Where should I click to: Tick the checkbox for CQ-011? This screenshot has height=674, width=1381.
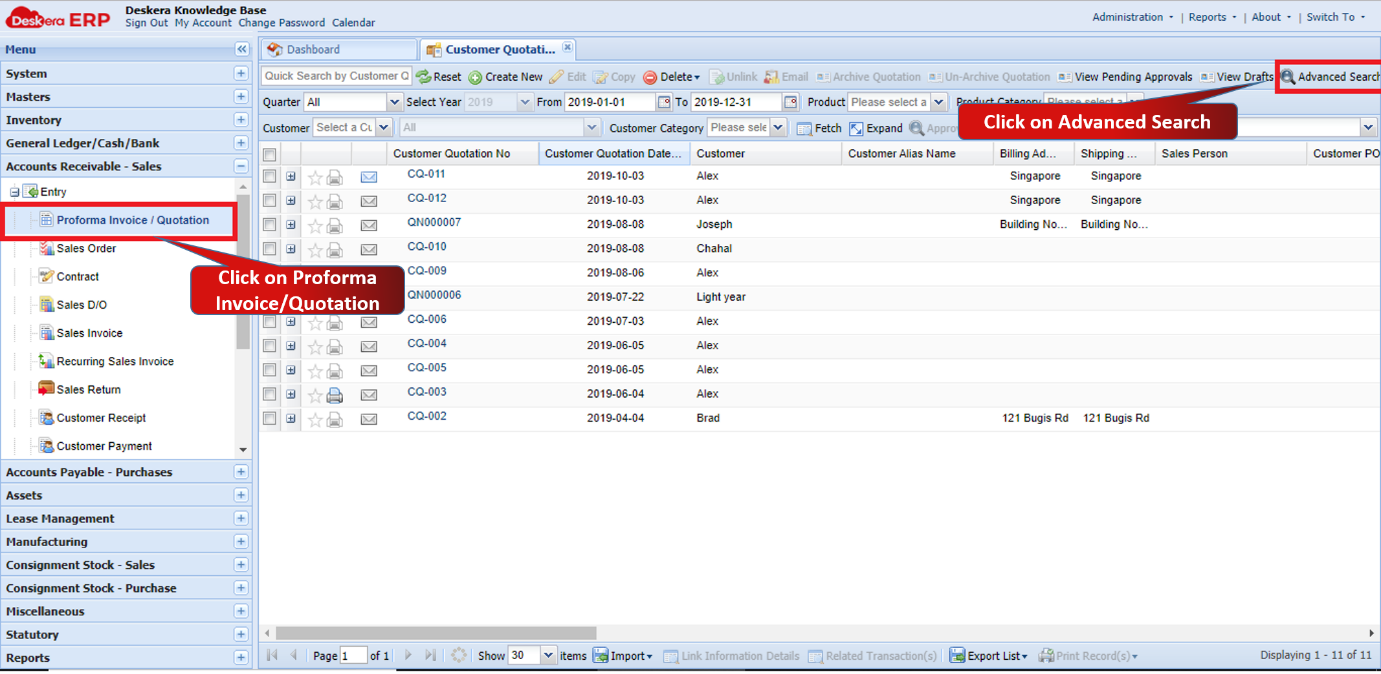tap(269, 176)
